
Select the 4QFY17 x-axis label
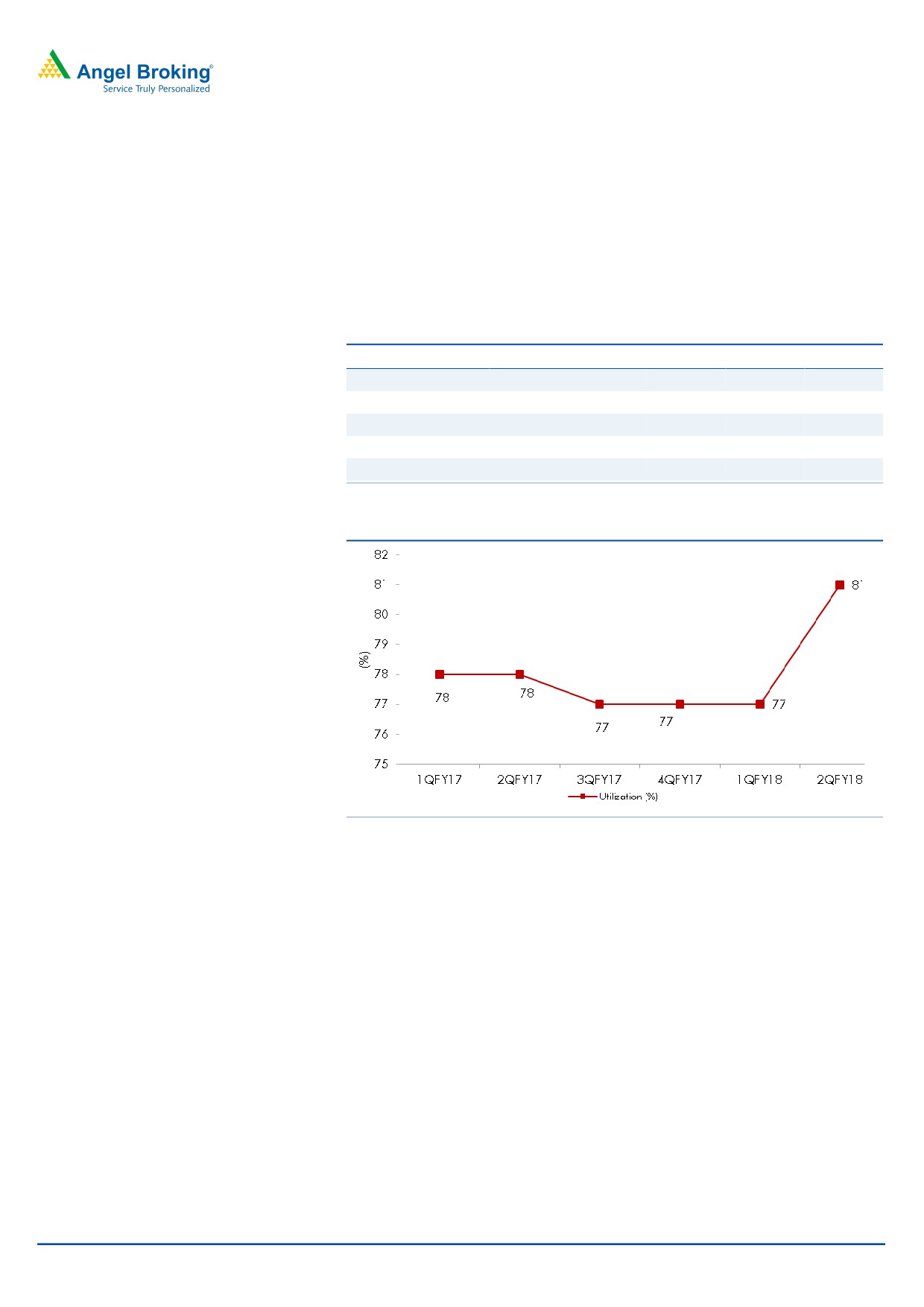pyautogui.click(x=680, y=779)
